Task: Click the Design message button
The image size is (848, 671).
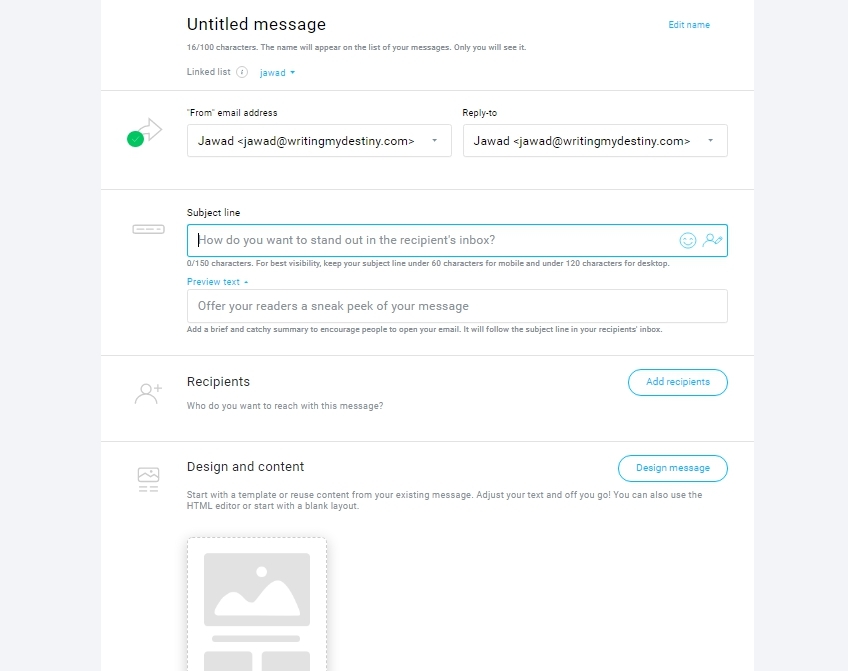Action: click(x=673, y=468)
